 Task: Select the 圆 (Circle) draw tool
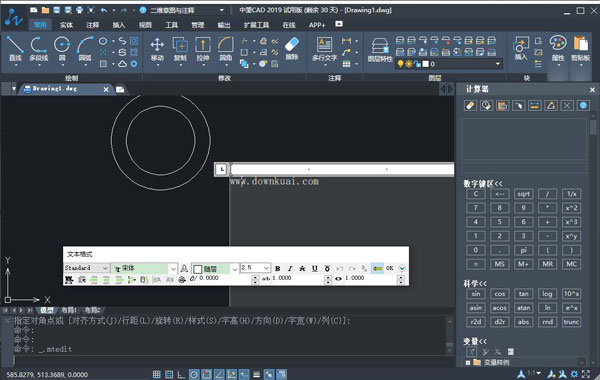click(62, 49)
